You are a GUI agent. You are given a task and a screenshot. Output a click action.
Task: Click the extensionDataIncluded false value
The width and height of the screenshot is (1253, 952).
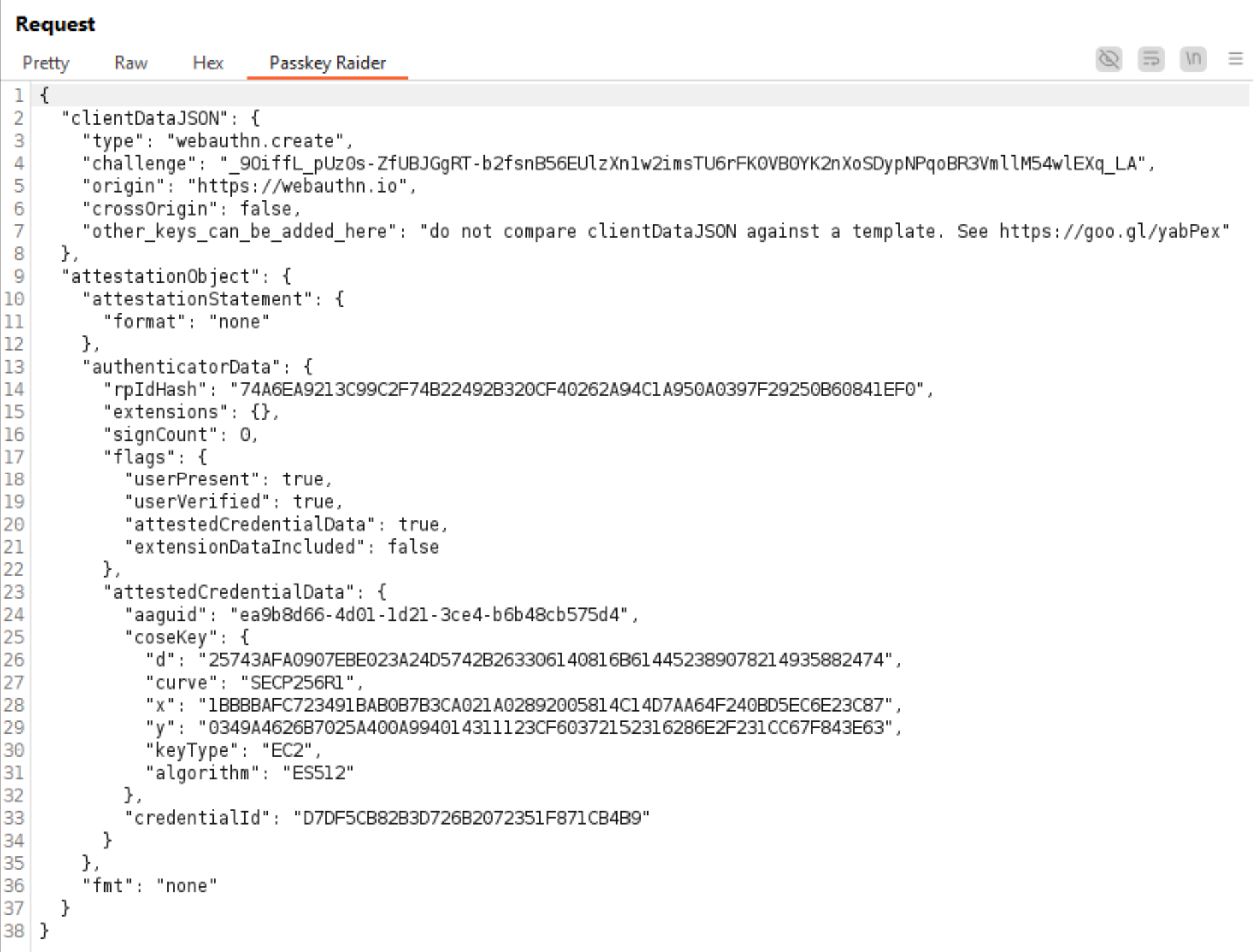pos(414,548)
